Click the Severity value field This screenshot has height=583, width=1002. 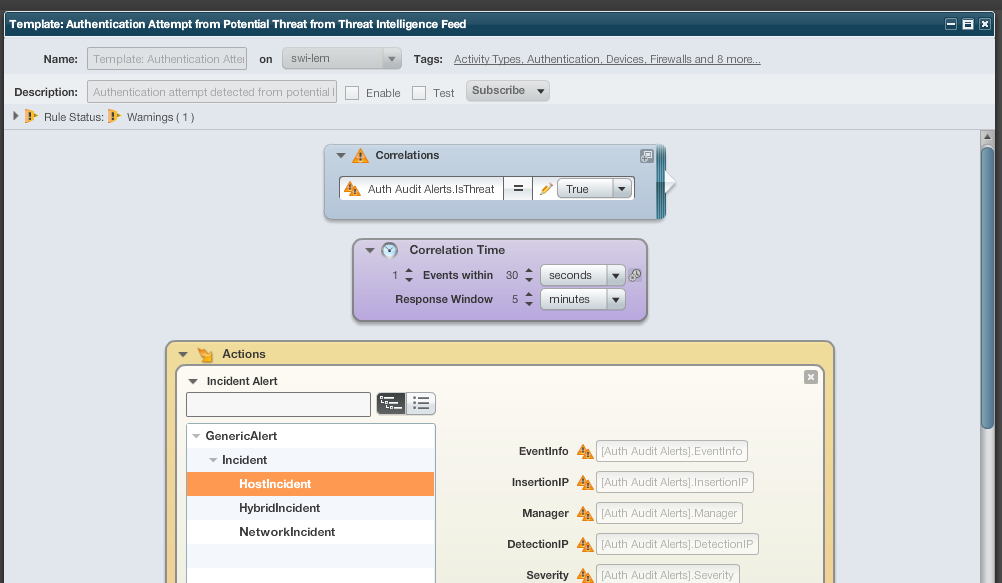tap(668, 575)
